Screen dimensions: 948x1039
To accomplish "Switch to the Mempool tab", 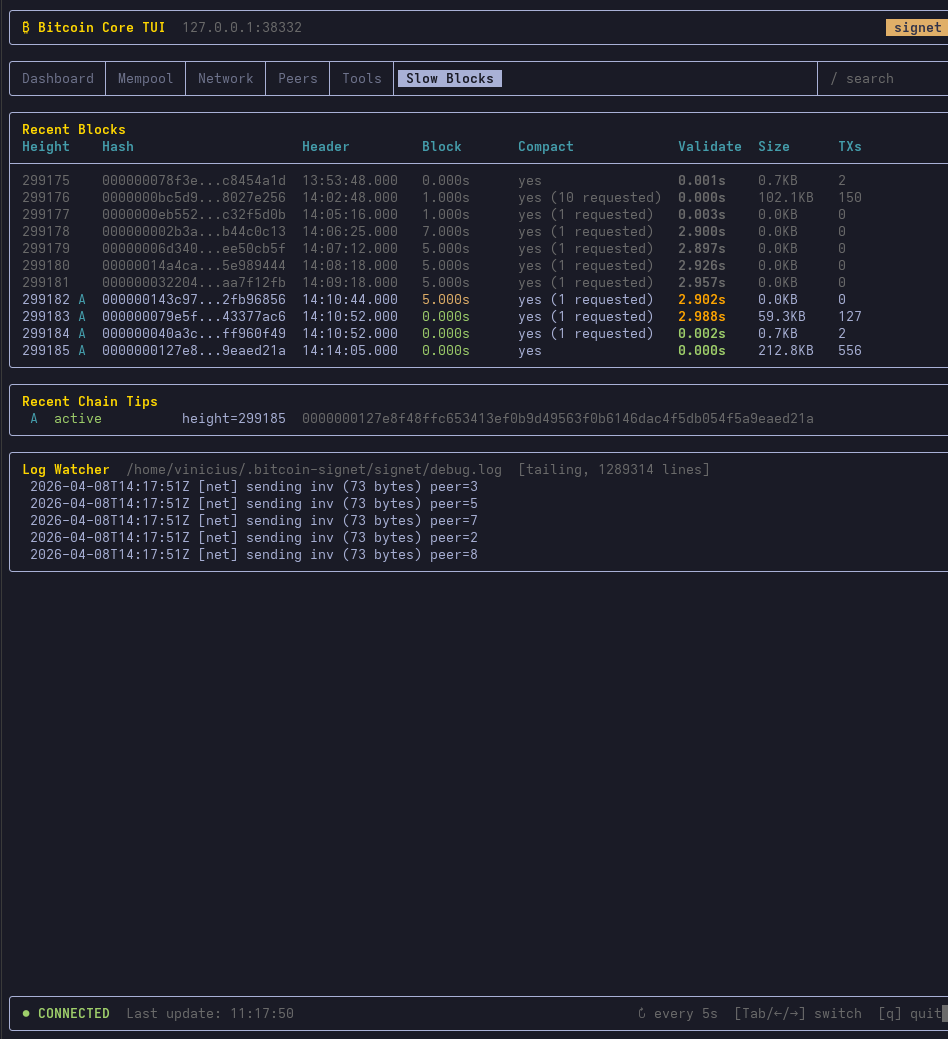I will (x=145, y=79).
